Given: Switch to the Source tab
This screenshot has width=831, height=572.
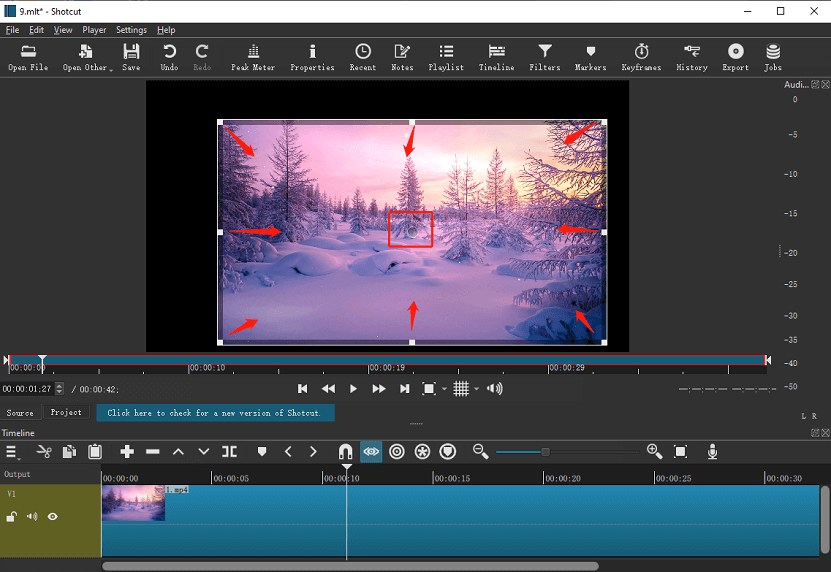Looking at the screenshot, I should [20, 412].
